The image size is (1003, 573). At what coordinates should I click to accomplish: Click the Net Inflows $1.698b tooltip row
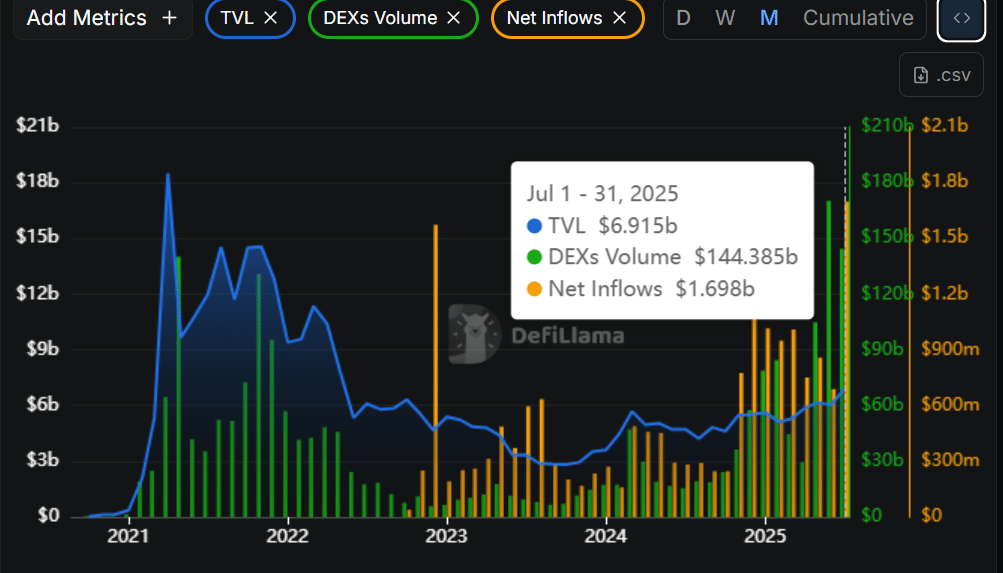click(641, 288)
